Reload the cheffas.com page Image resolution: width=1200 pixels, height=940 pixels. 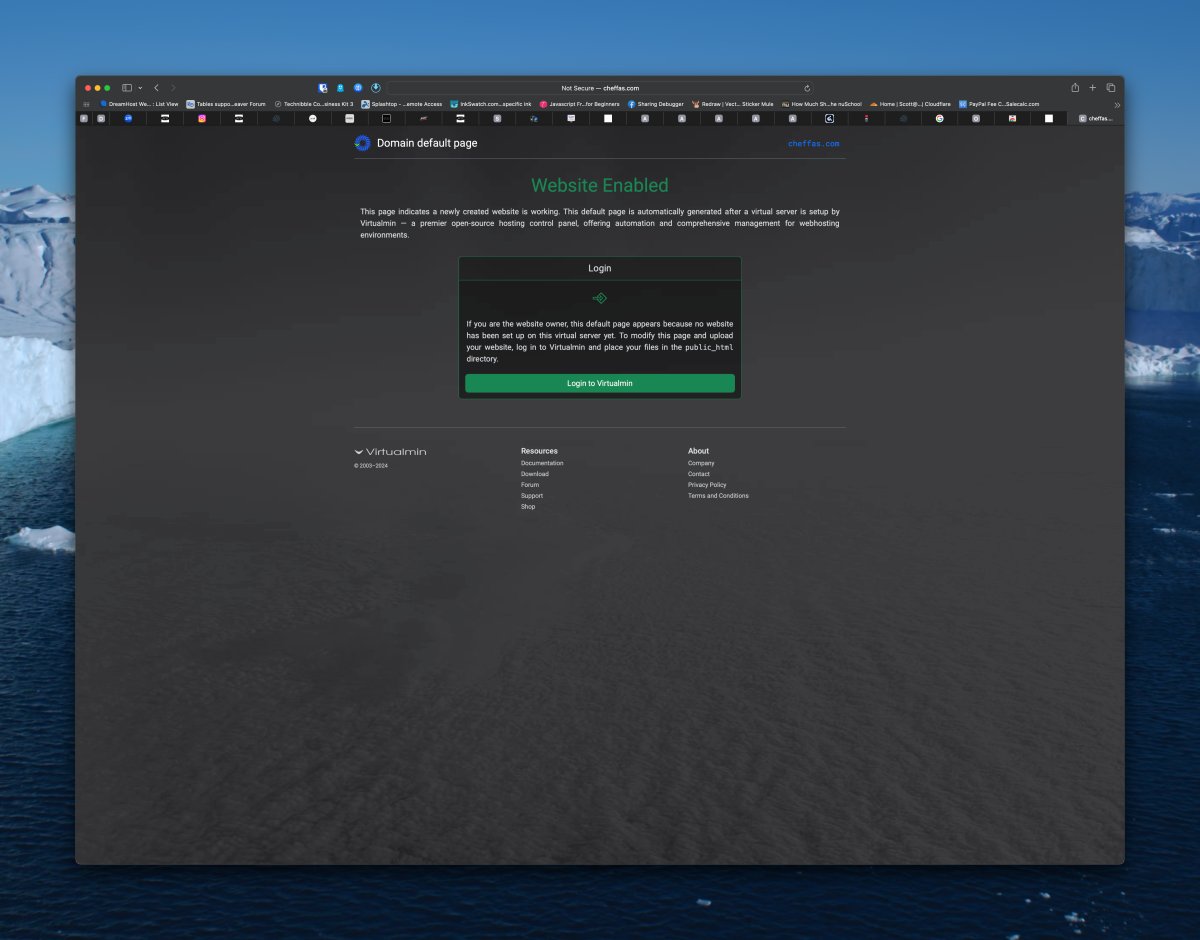[x=807, y=88]
